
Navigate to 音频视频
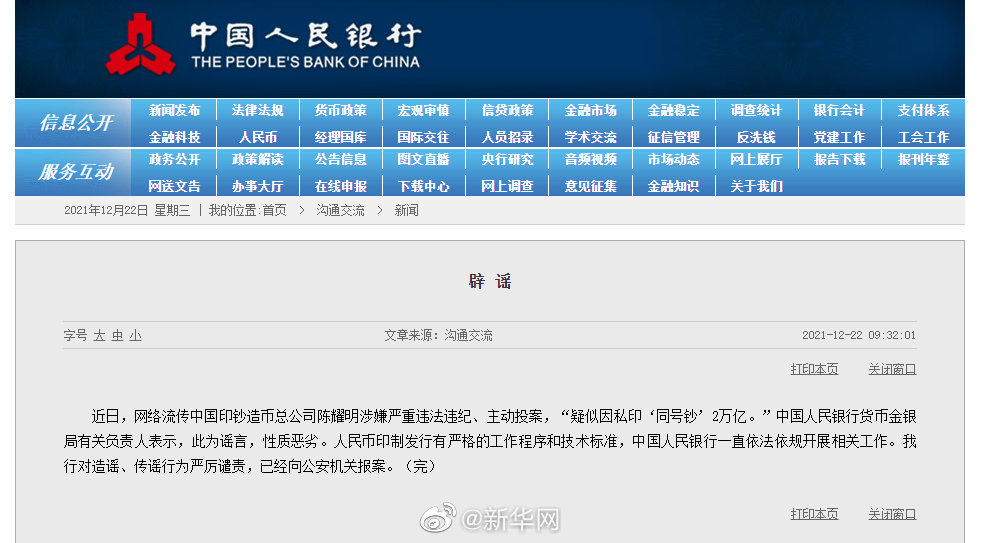[591, 159]
